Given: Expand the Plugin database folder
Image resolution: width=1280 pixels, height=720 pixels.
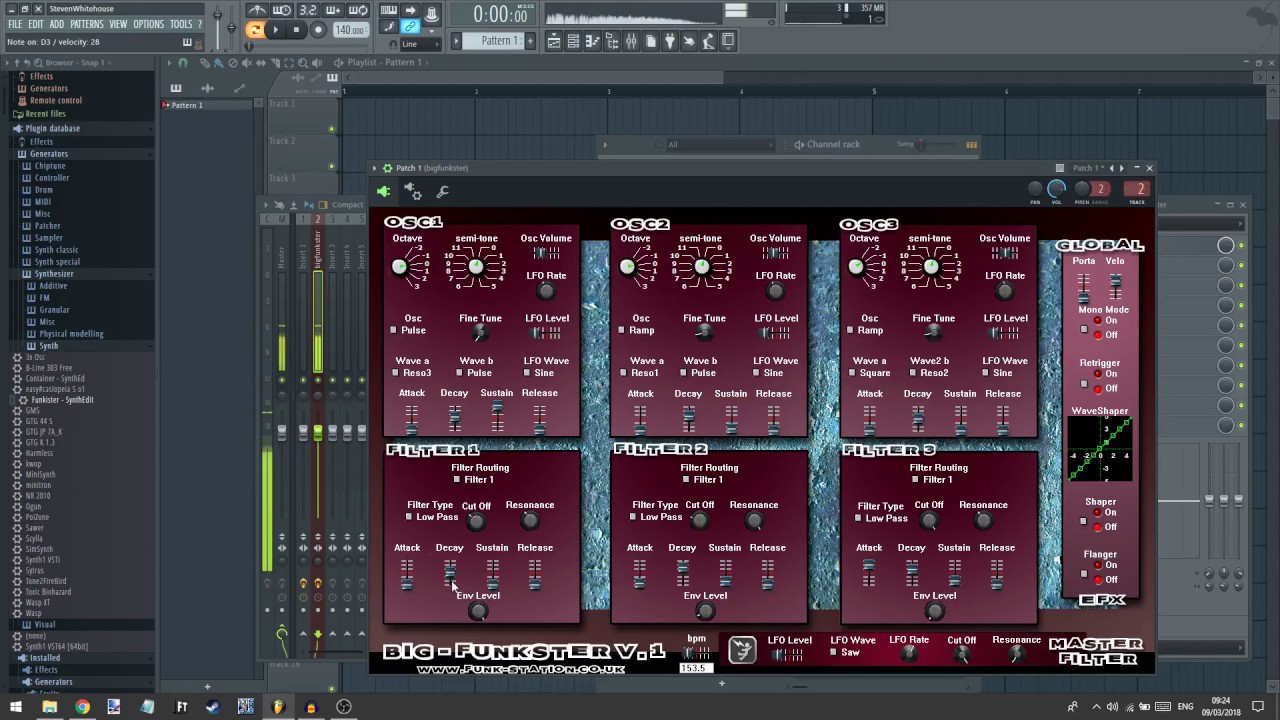Looking at the screenshot, I should coord(52,129).
